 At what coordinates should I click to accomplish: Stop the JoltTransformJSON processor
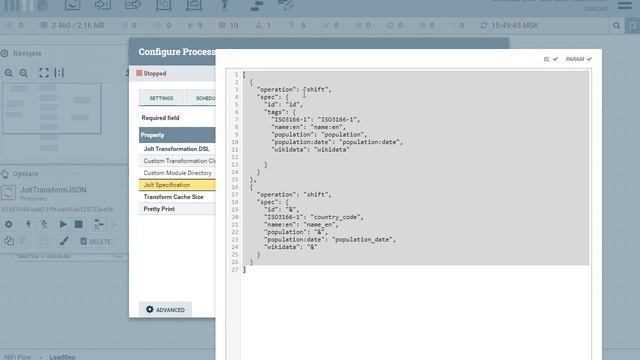(78, 224)
